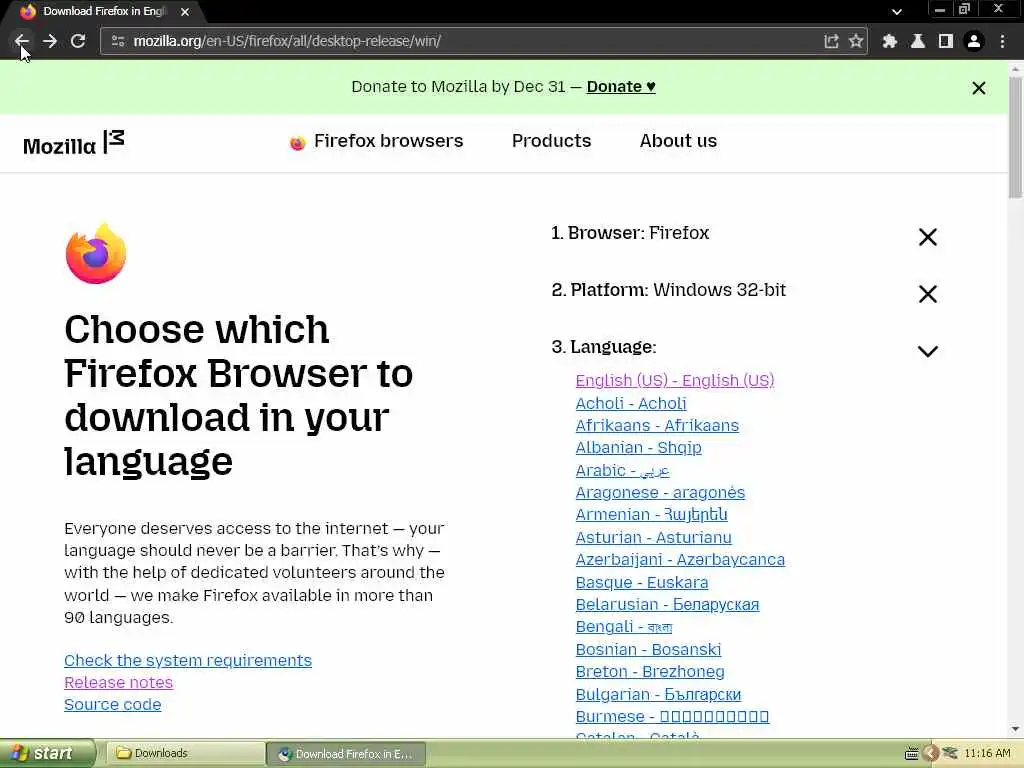Image resolution: width=1024 pixels, height=768 pixels.
Task: Open the profile avatar icon
Action: pos(974,41)
